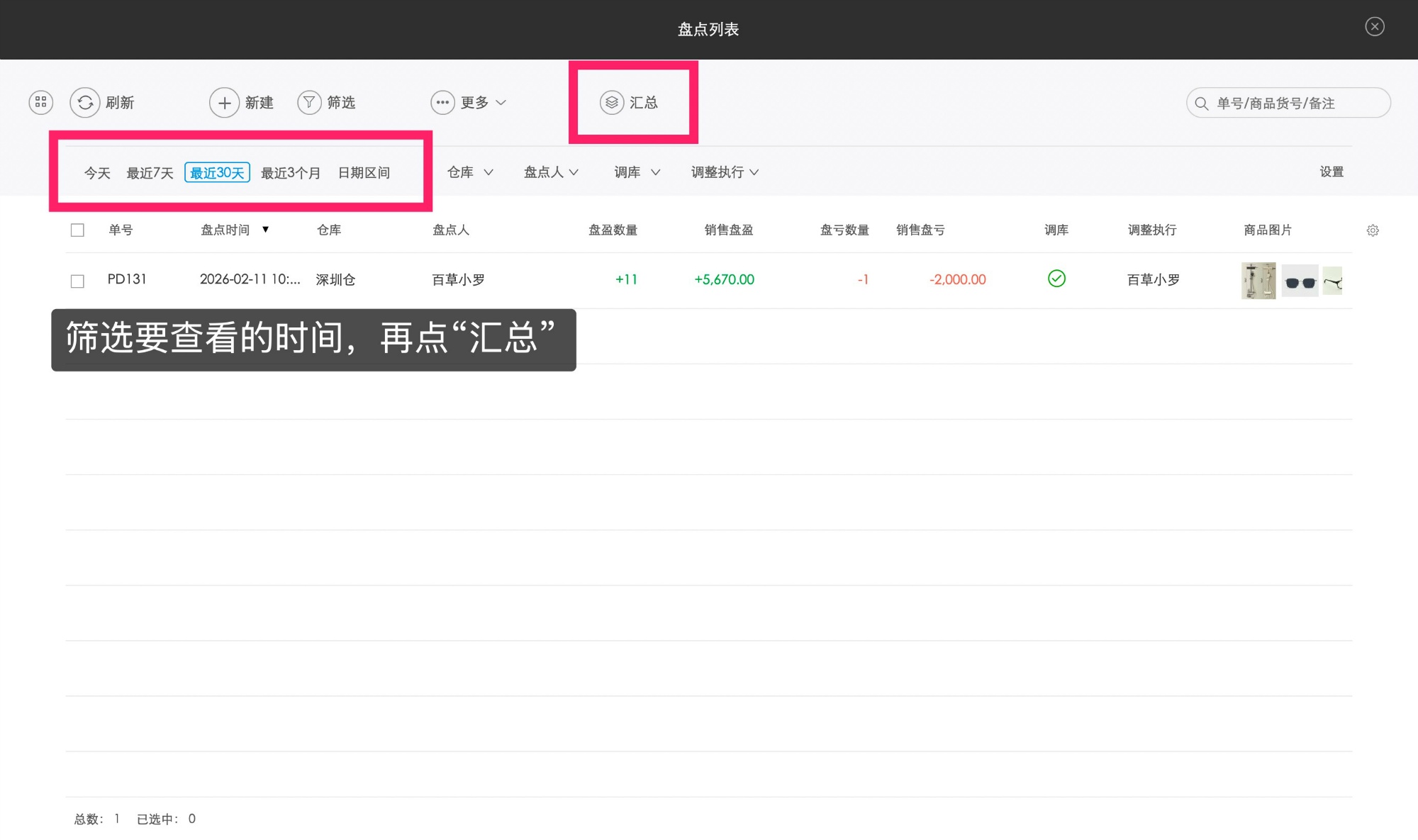This screenshot has height=840, width=1418.
Task: Check the PD131 row checkbox
Action: tap(78, 281)
